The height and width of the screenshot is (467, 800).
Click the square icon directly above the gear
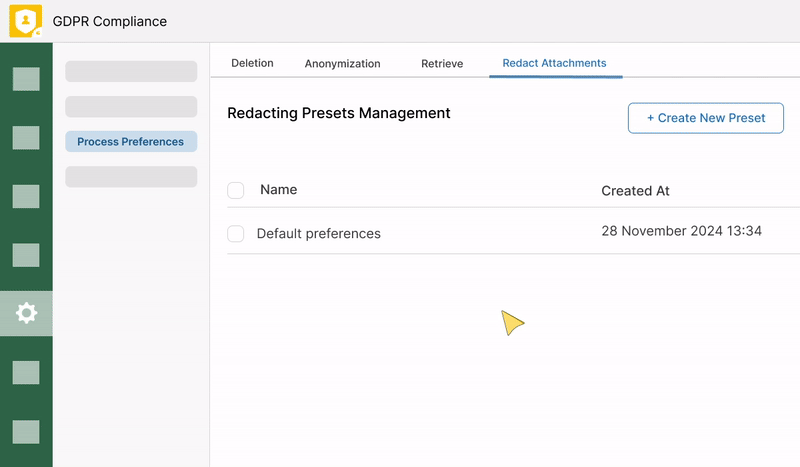point(26,255)
